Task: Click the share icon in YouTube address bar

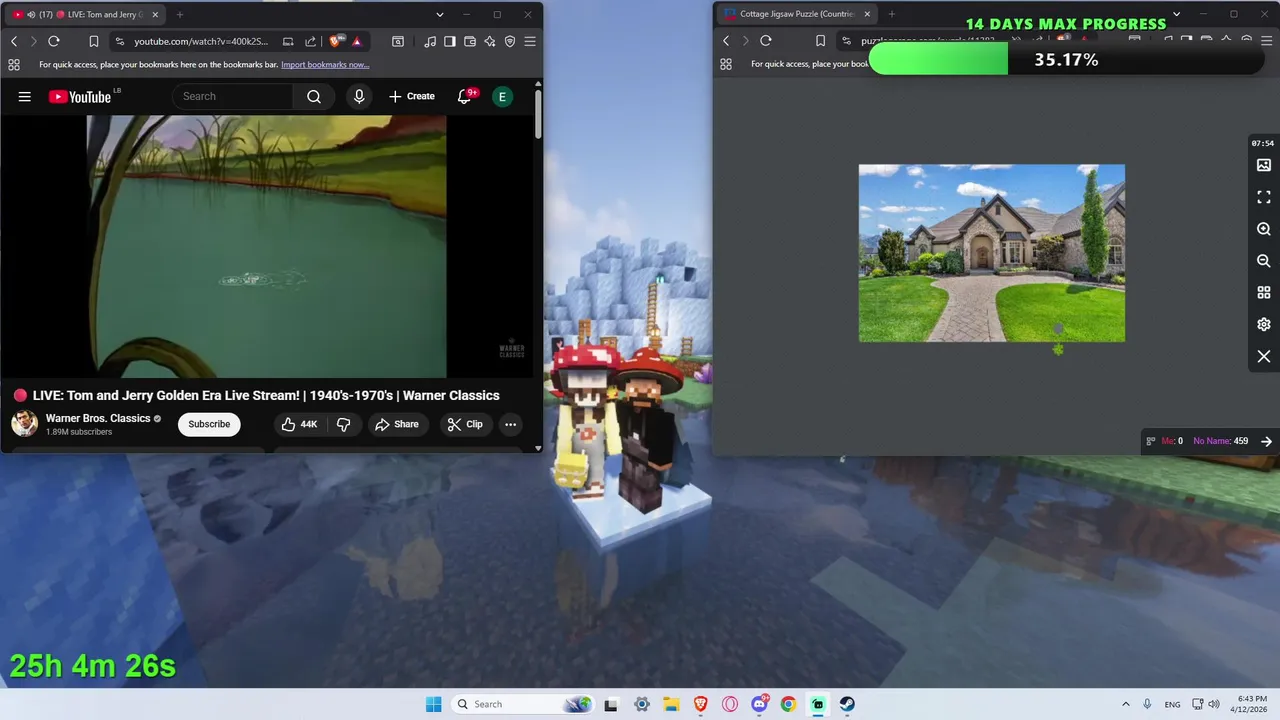Action: click(x=310, y=41)
